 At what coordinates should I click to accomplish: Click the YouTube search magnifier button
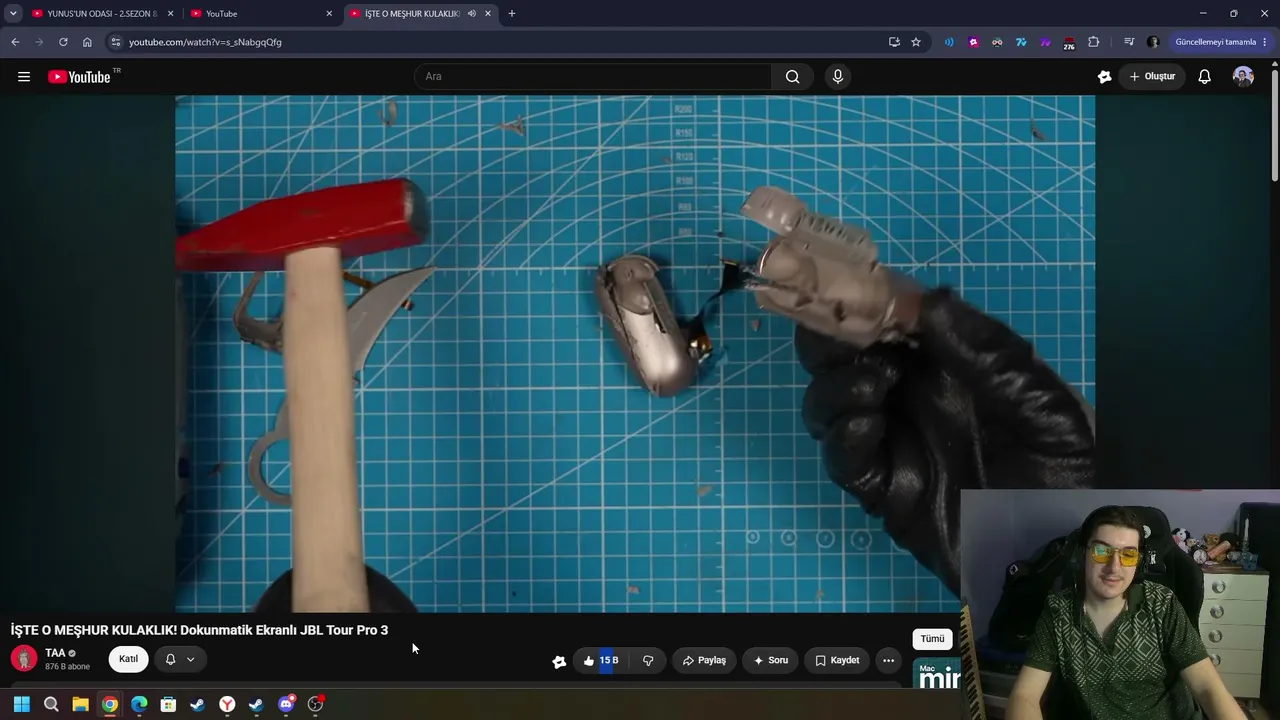pyautogui.click(x=792, y=77)
